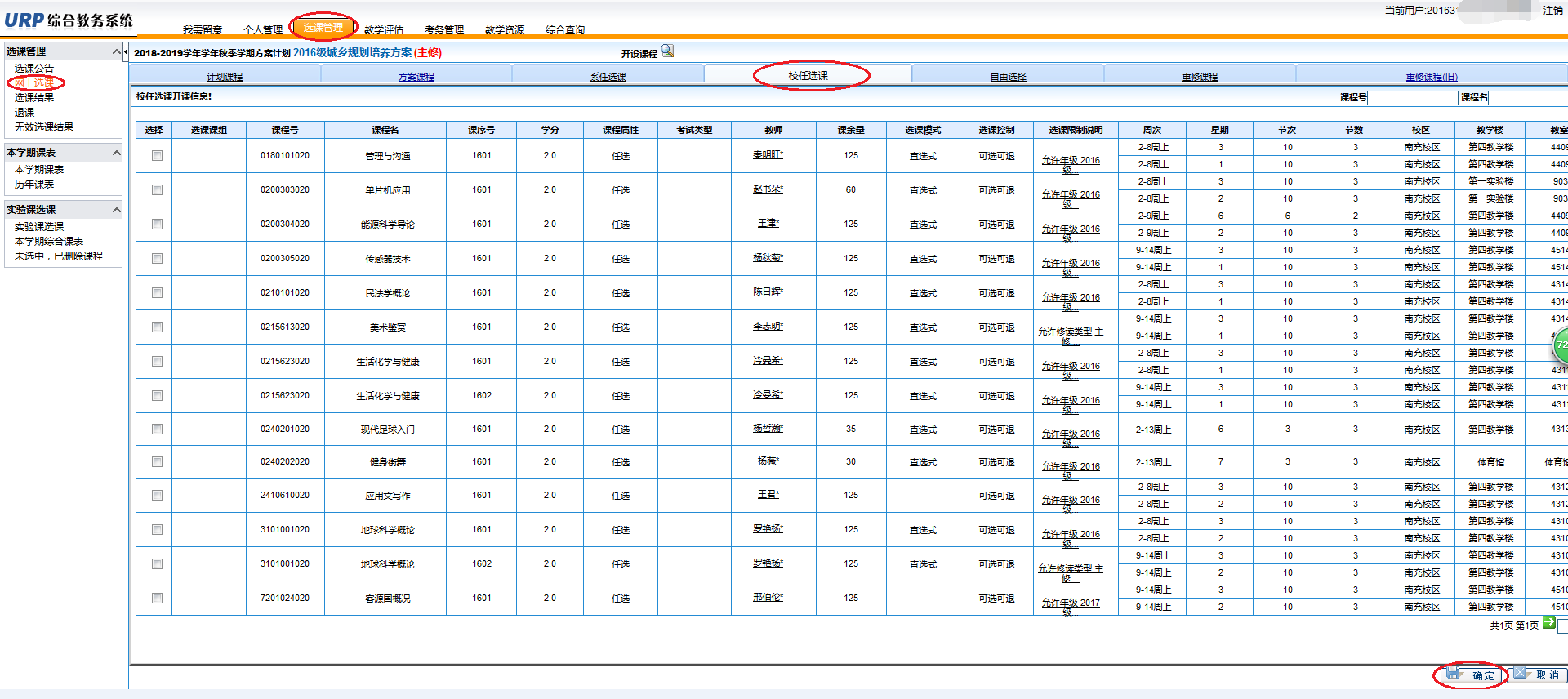Open 选课结果 in the sidebar

(34, 98)
